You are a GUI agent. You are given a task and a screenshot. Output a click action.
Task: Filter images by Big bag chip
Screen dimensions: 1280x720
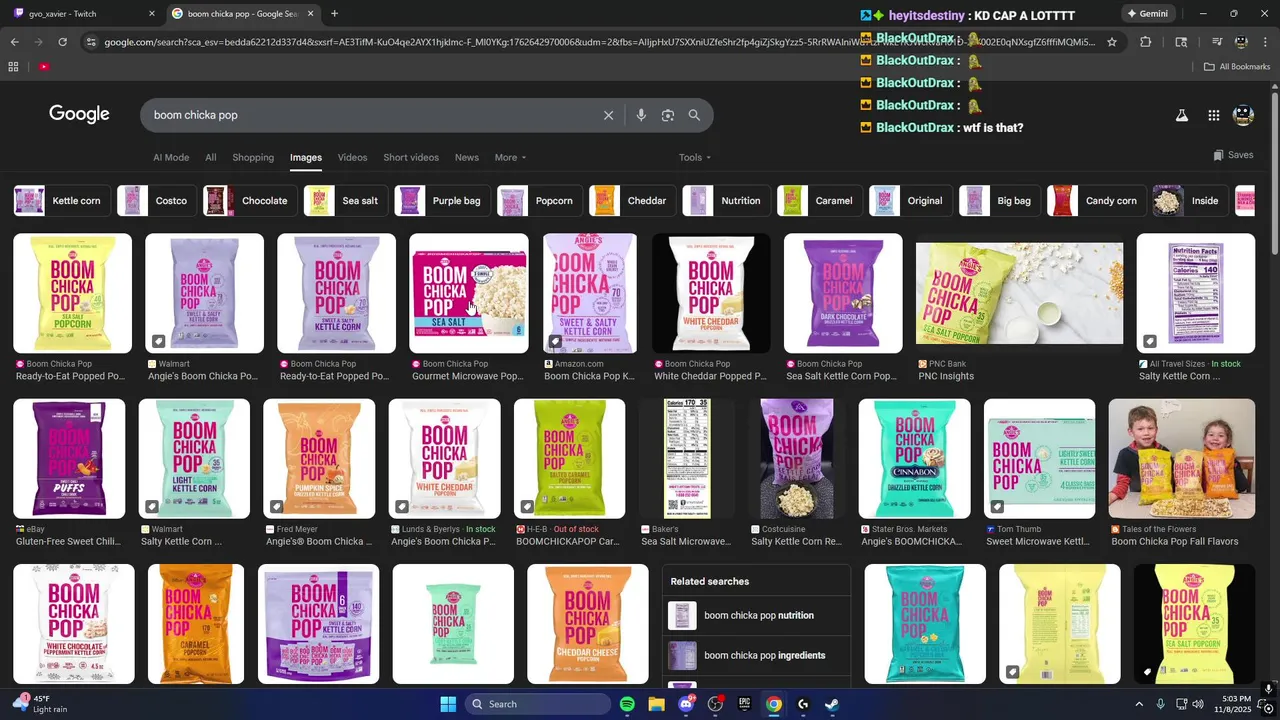click(x=999, y=200)
